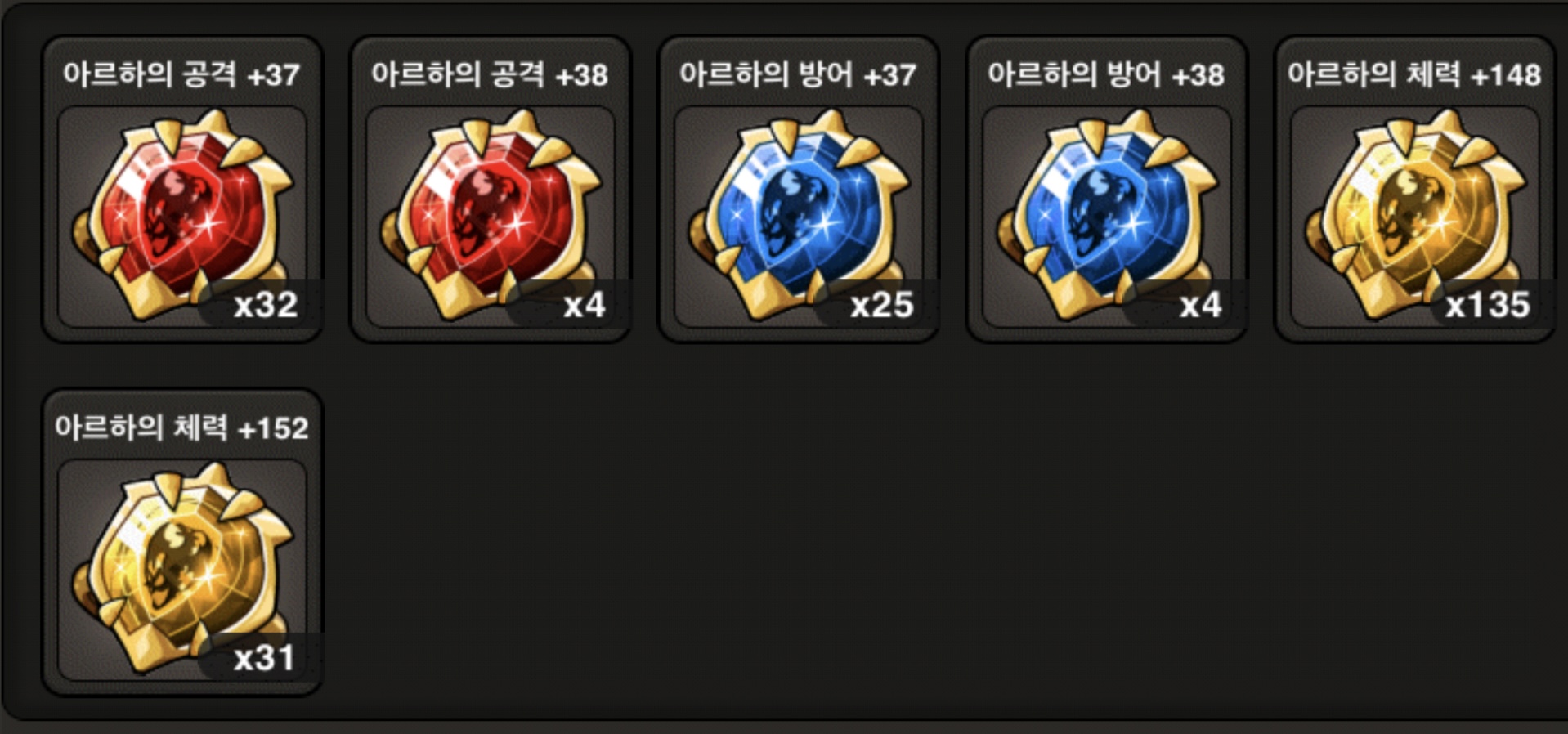Screen dimensions: 1568x734
Task: Click the x4 count on 방어 +38 gem
Action: (x=1201, y=305)
